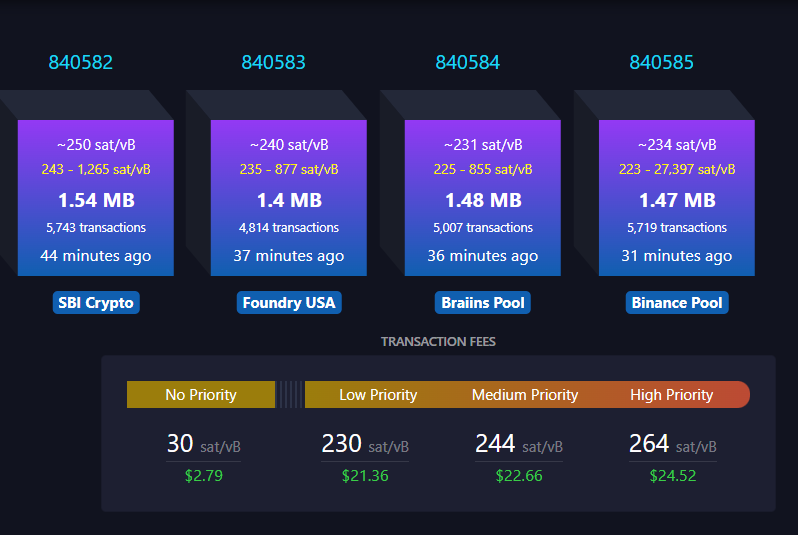798x535 pixels.
Task: Click 5,743 transactions text
Action: 96,228
